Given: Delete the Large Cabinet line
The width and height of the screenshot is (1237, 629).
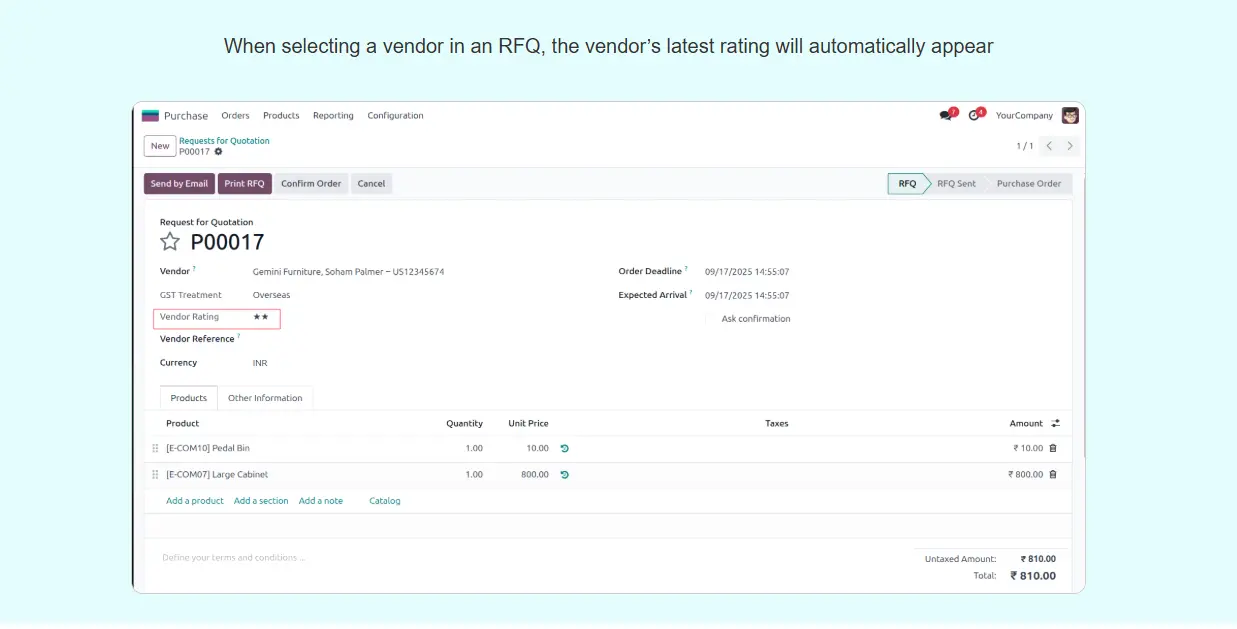Looking at the screenshot, I should pos(1053,475).
